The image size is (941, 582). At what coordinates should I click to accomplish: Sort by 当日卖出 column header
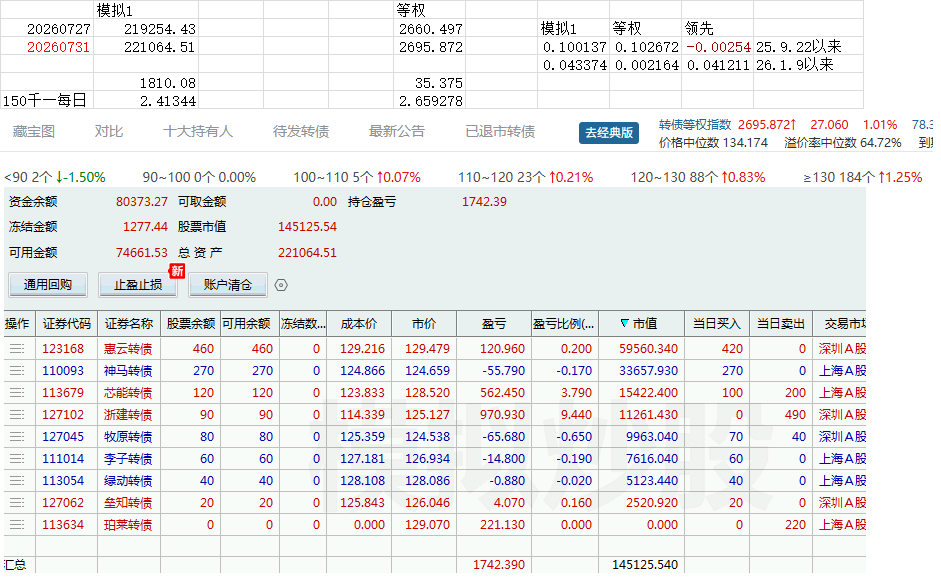pos(780,324)
